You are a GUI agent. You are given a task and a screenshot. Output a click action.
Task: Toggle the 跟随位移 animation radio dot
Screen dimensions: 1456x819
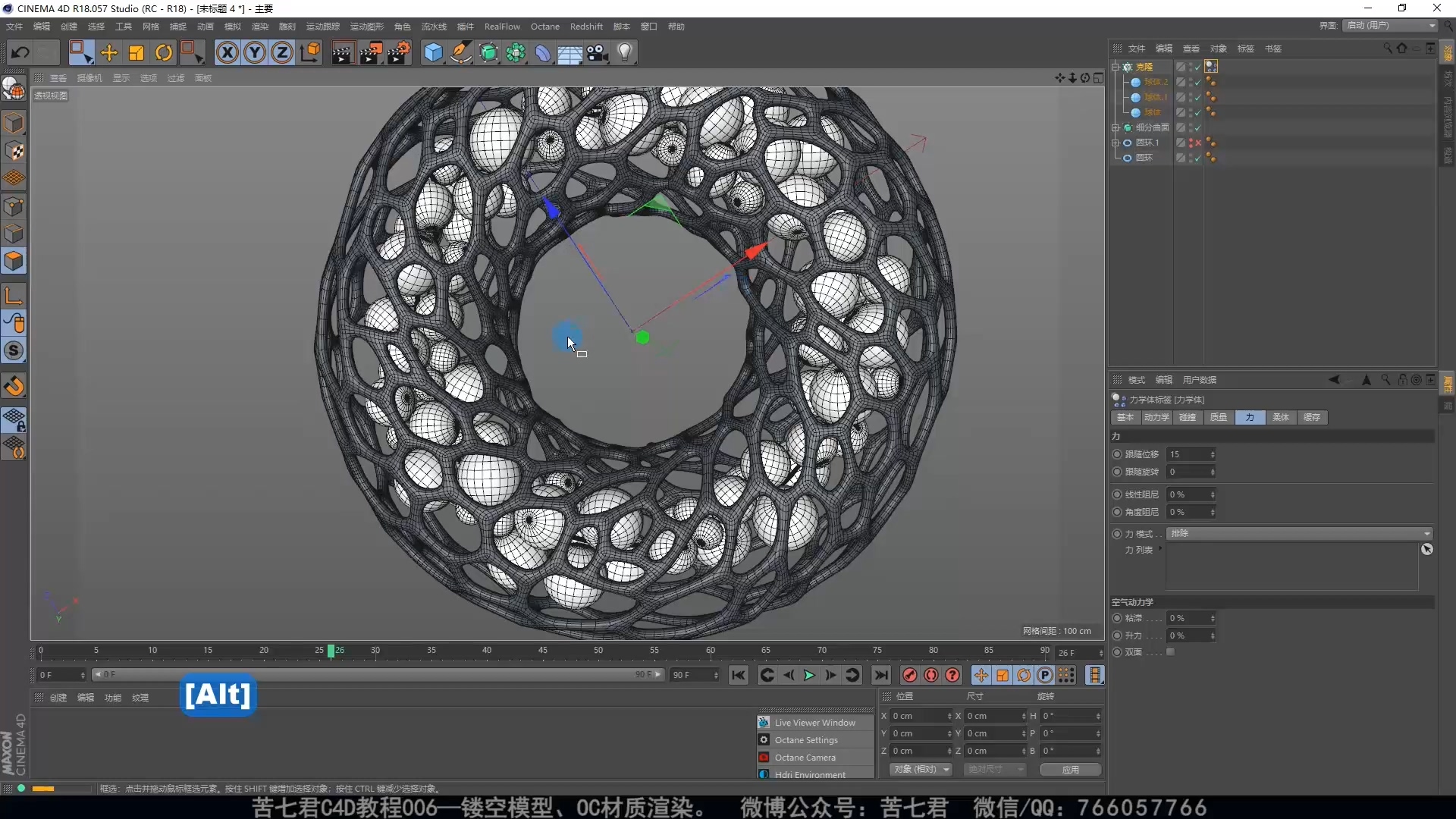pyautogui.click(x=1117, y=454)
